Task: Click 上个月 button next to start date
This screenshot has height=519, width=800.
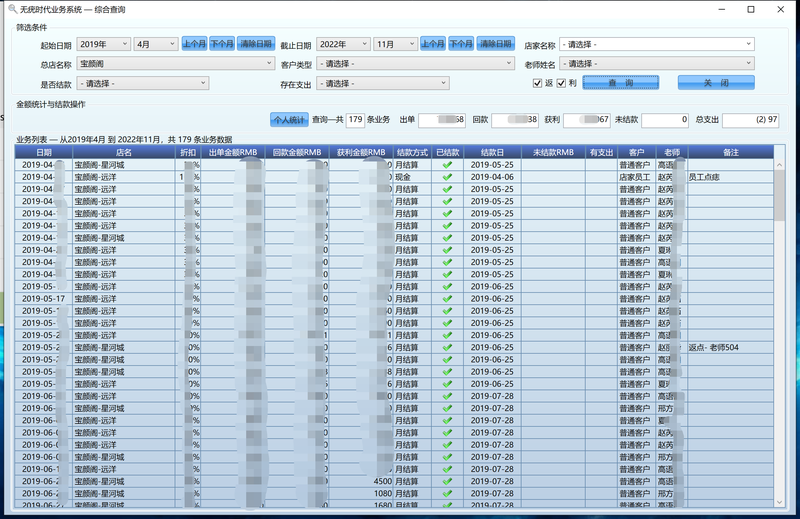Action: tap(194, 44)
